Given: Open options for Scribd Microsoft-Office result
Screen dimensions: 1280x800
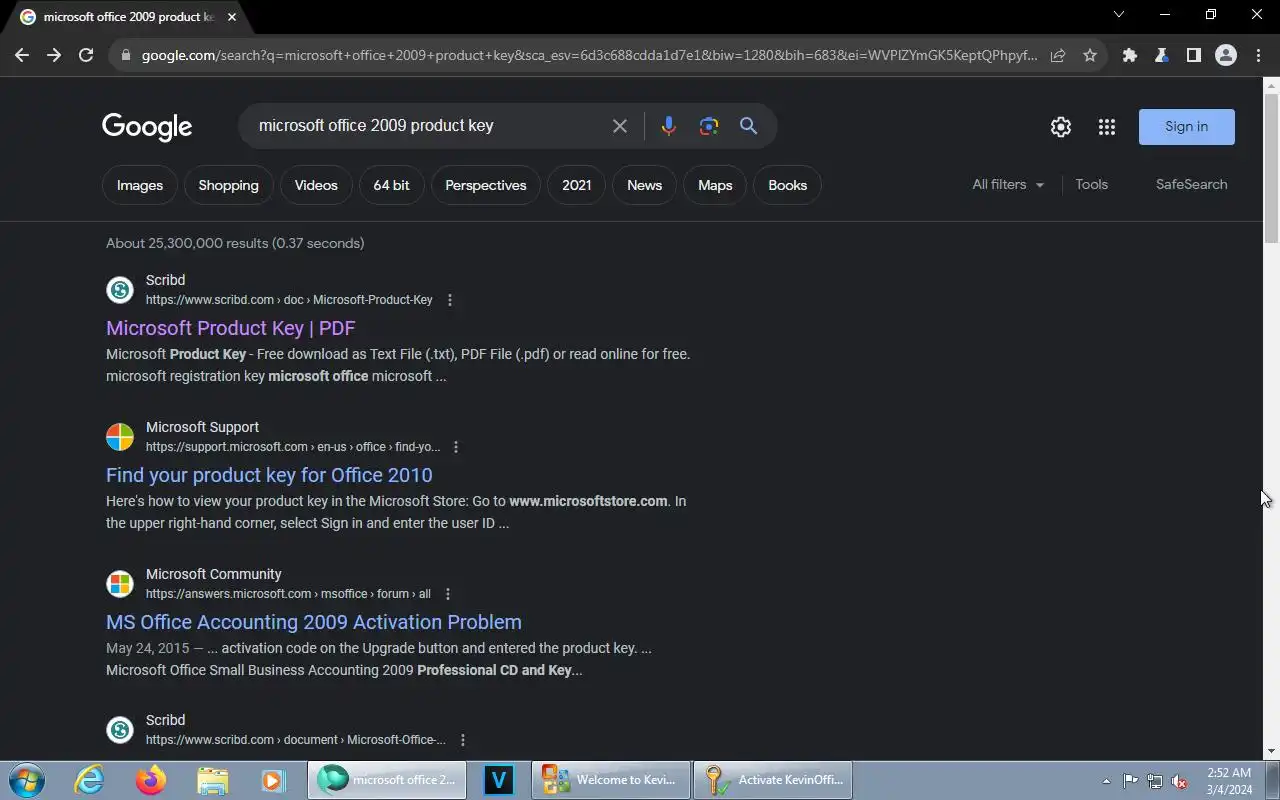Looking at the screenshot, I should 463,740.
